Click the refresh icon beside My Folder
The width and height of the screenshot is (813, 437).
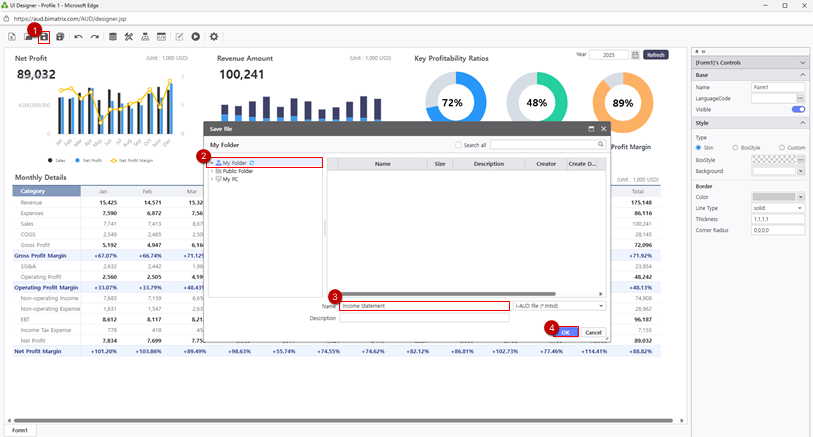click(x=251, y=163)
